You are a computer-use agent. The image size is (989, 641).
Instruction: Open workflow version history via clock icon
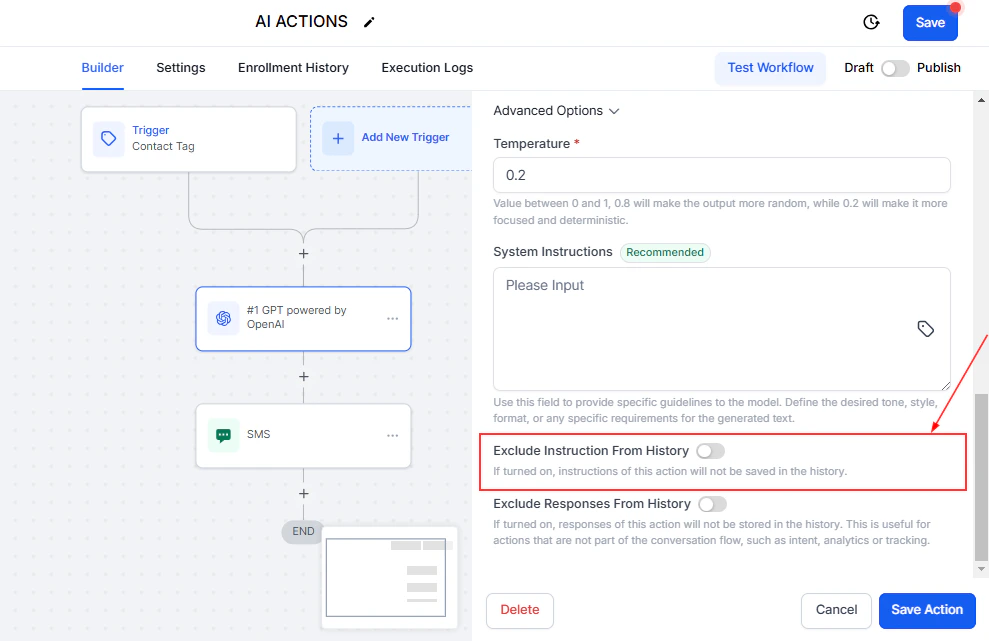870,21
